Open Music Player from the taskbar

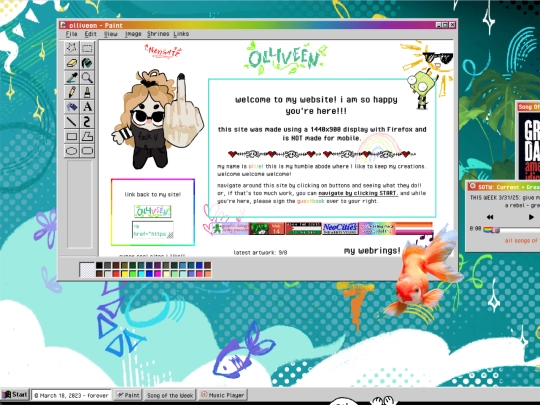[x=223, y=395]
